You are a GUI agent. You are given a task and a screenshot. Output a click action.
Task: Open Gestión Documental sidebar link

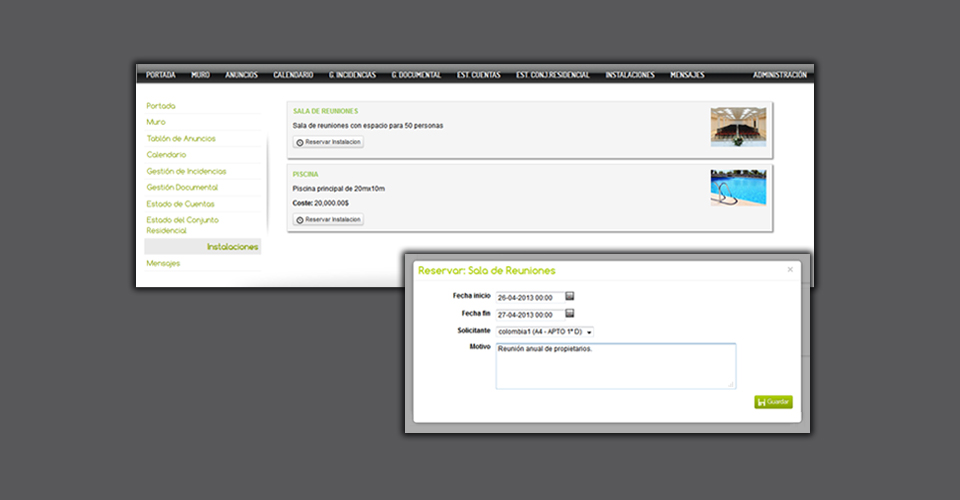click(x=182, y=187)
